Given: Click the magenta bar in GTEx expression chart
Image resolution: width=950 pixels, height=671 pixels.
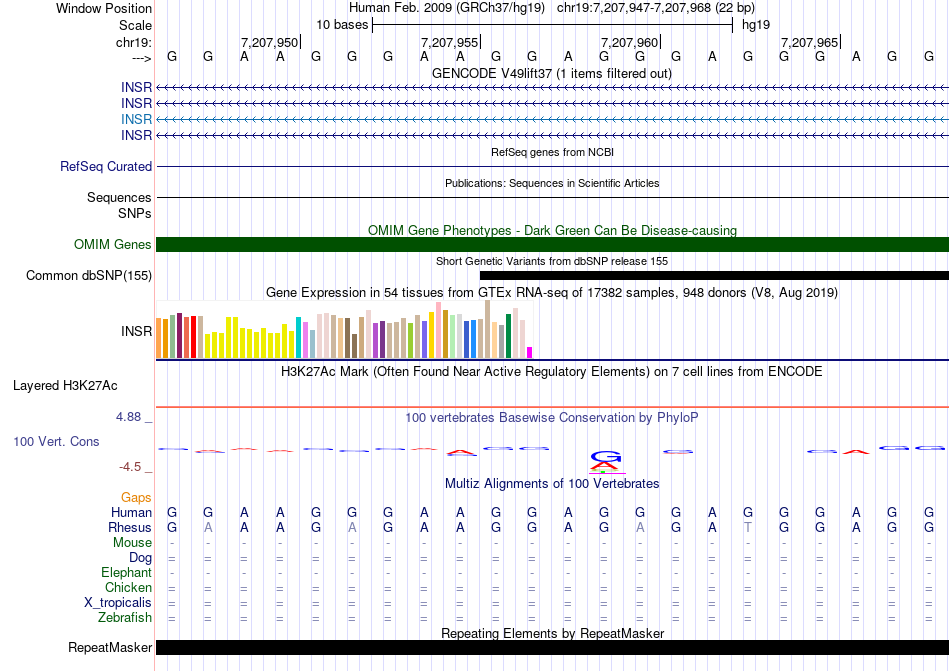Looking at the screenshot, I should point(530,352).
